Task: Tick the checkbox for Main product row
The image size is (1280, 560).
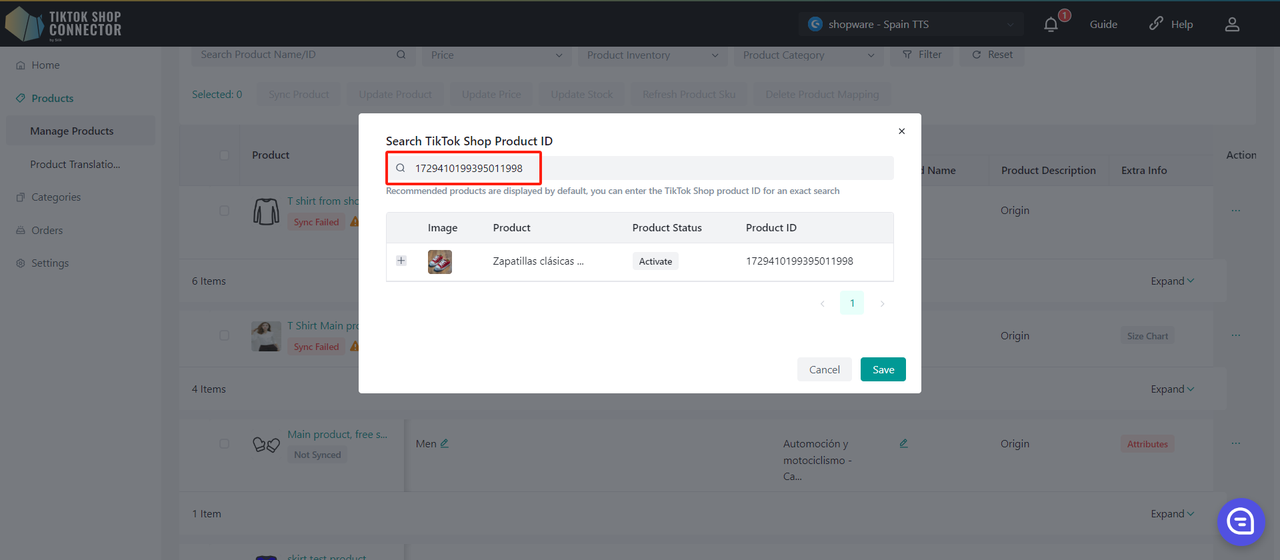Action: click(x=224, y=444)
